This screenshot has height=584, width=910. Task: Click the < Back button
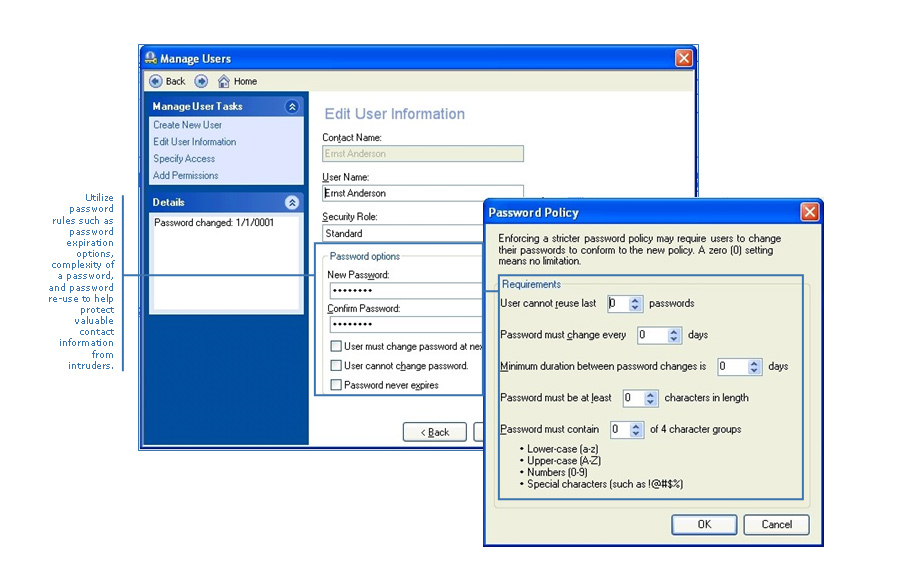pyautogui.click(x=435, y=432)
